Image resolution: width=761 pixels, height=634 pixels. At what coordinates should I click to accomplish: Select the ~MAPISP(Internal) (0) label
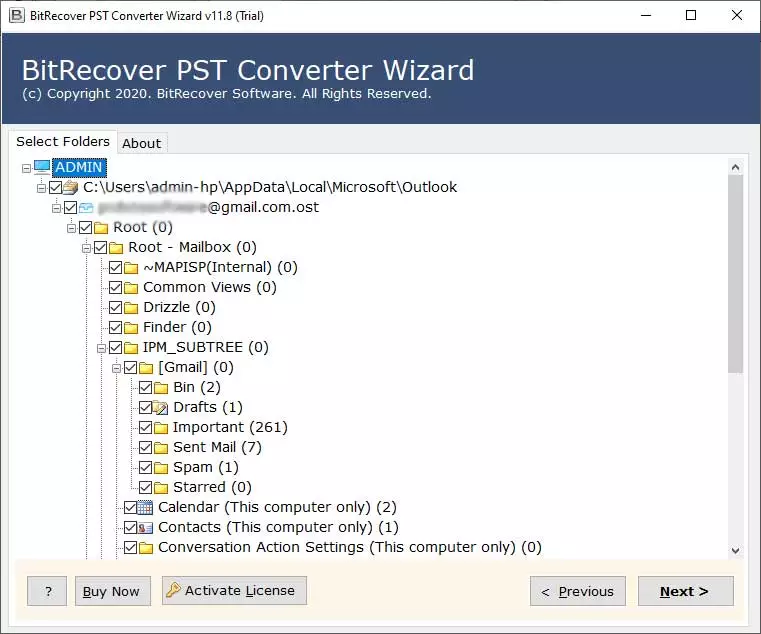[220, 267]
